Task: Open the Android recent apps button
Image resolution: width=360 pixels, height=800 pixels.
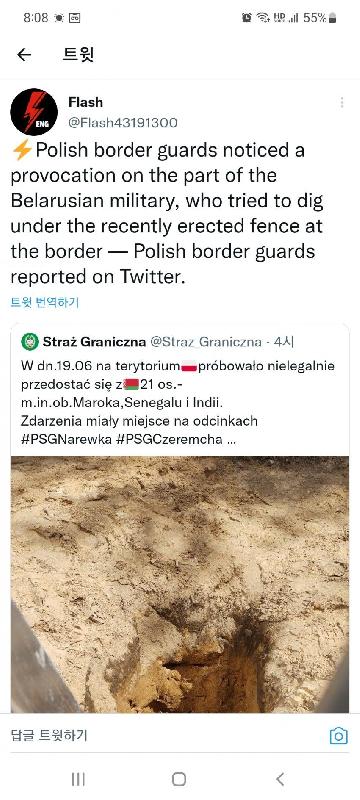Action: (x=78, y=779)
